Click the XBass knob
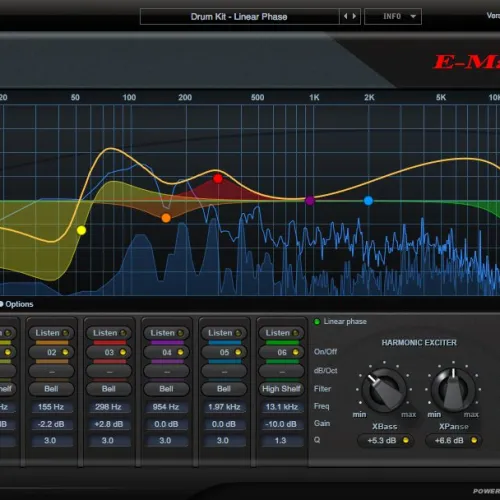 (384, 389)
